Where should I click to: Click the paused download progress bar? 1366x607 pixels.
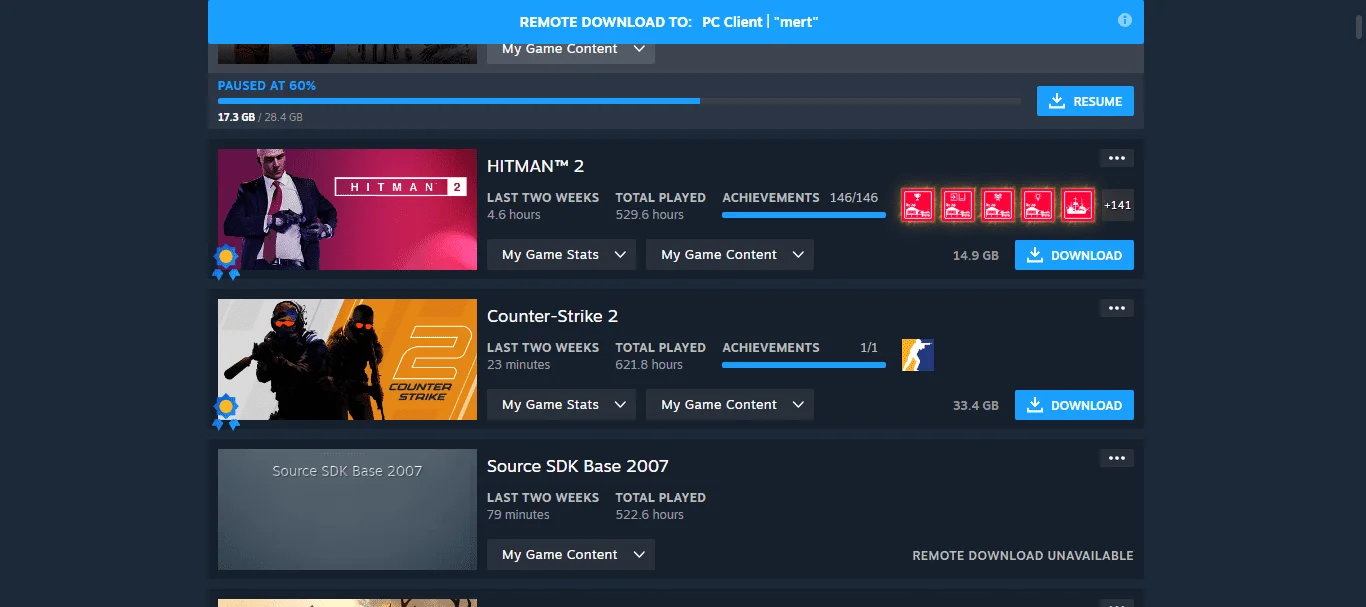click(619, 101)
